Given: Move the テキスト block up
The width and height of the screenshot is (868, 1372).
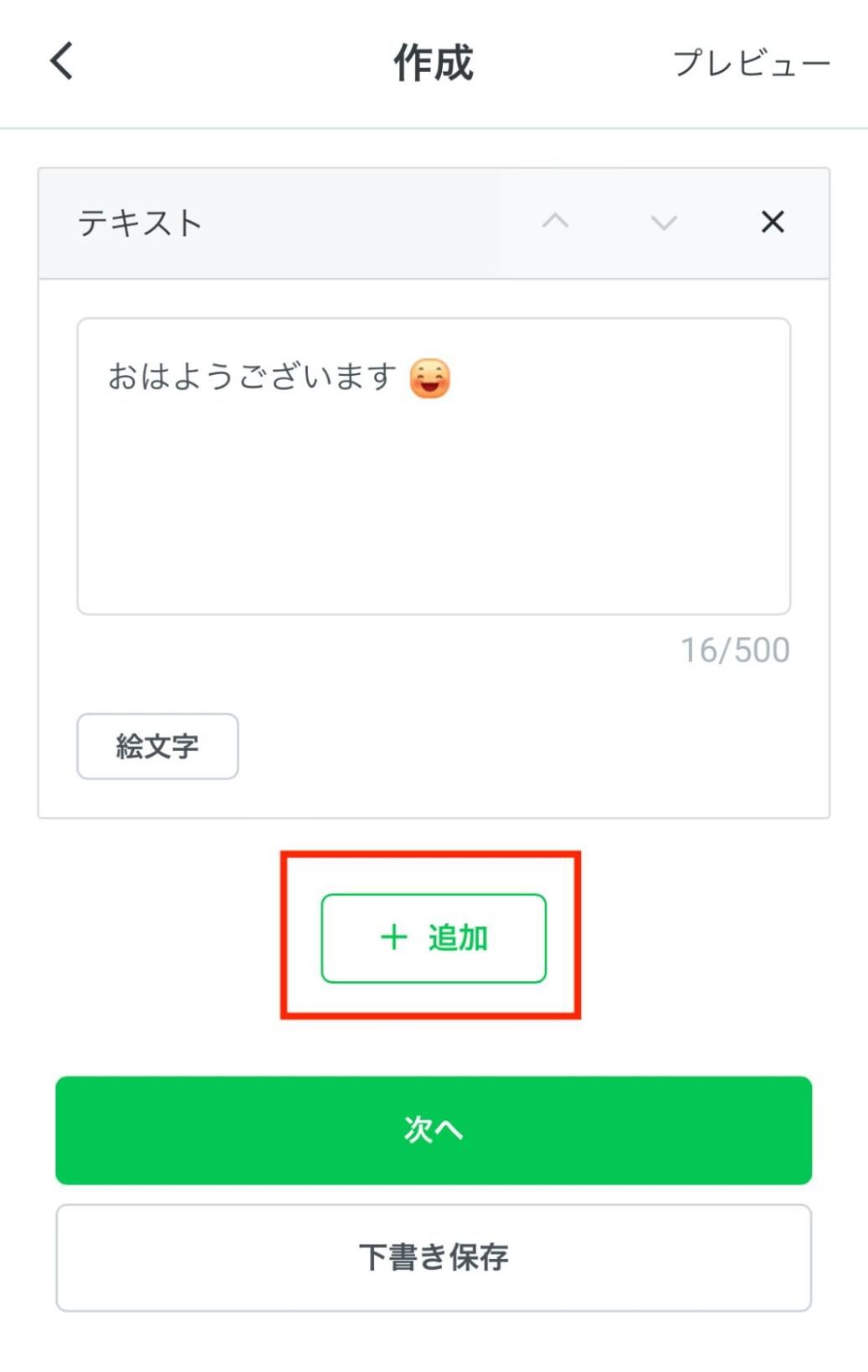Looking at the screenshot, I should (x=555, y=222).
